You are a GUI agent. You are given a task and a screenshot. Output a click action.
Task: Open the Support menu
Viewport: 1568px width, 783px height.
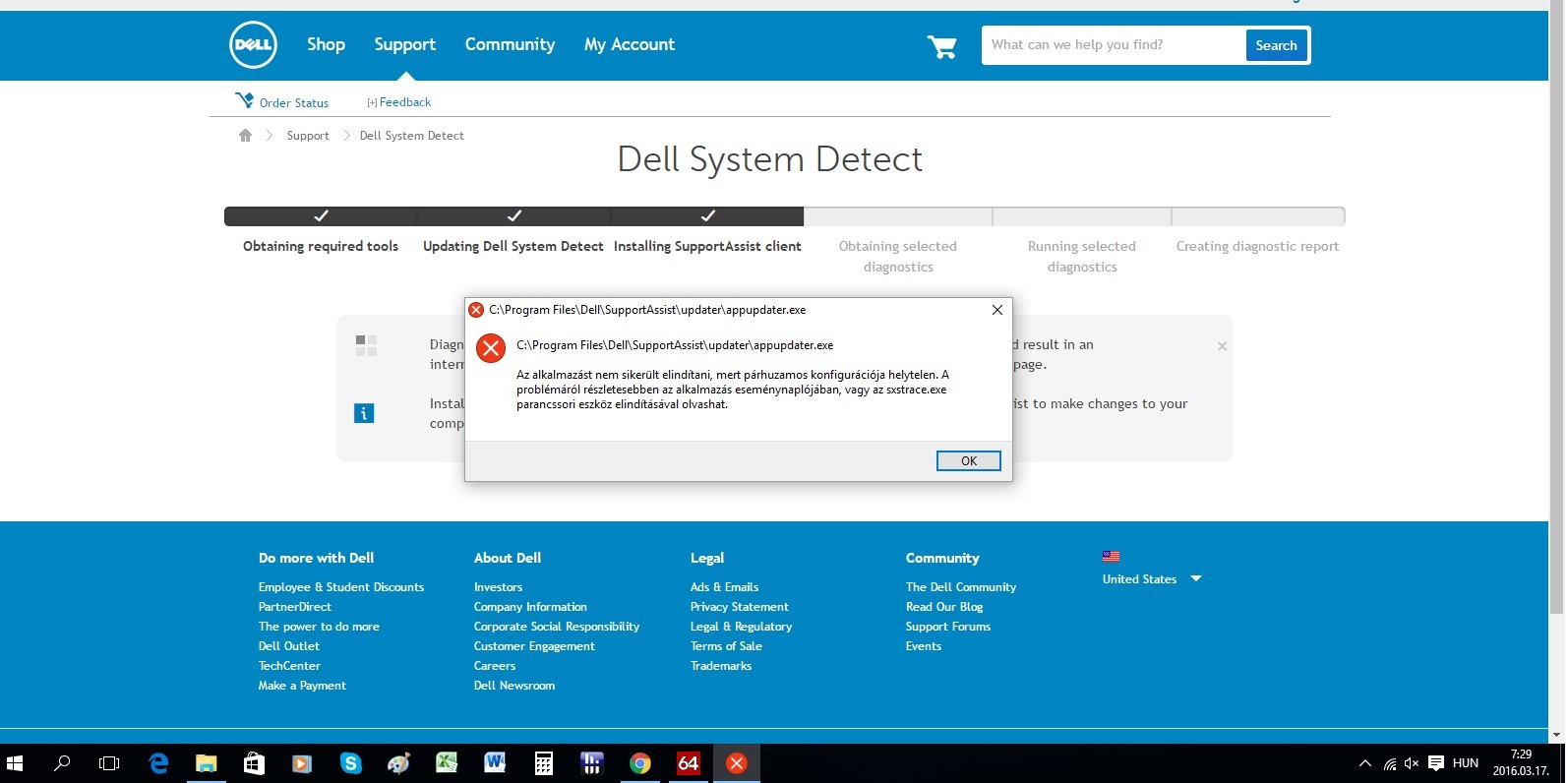click(404, 44)
